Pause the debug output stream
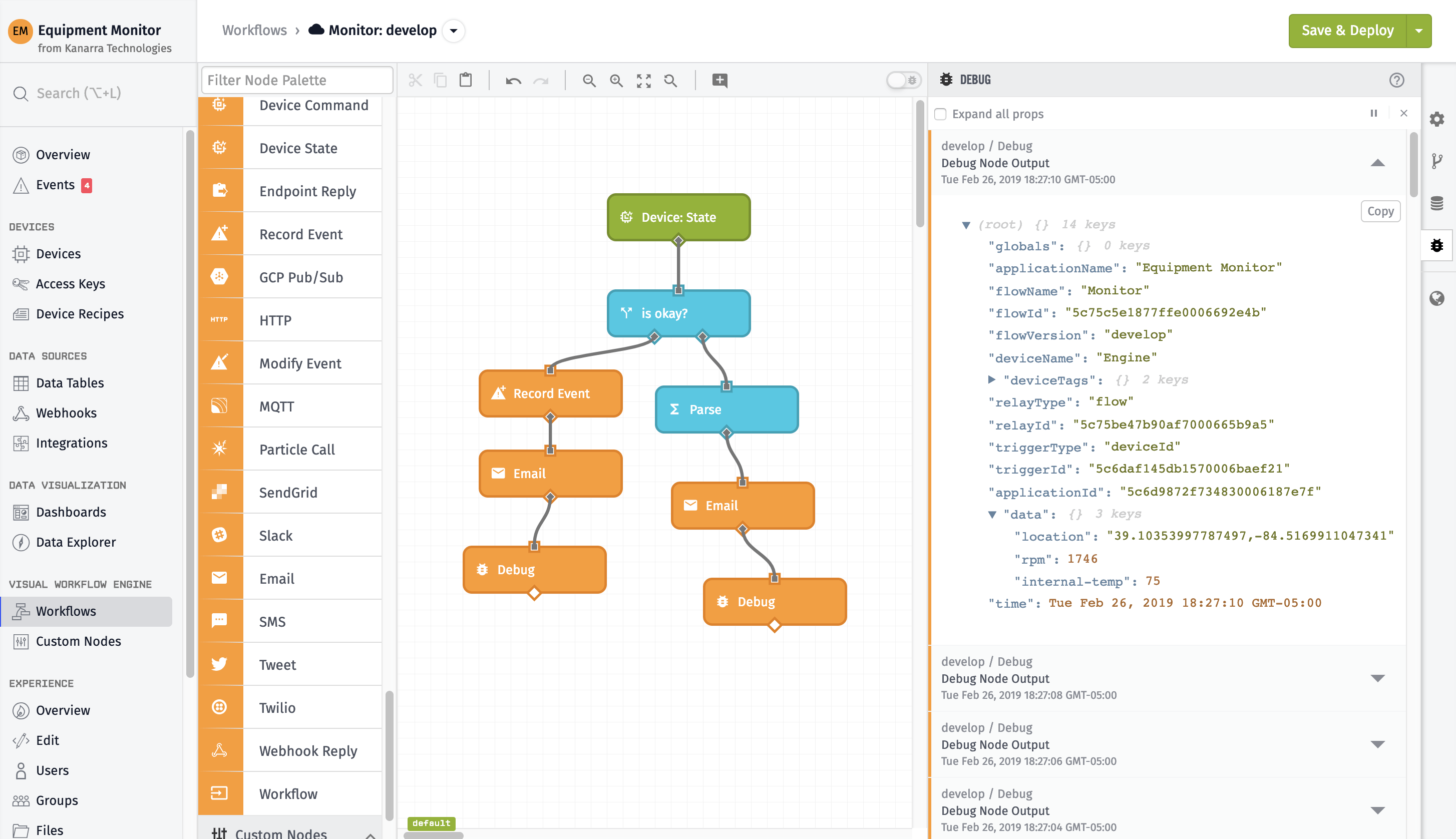 pyautogui.click(x=1373, y=114)
